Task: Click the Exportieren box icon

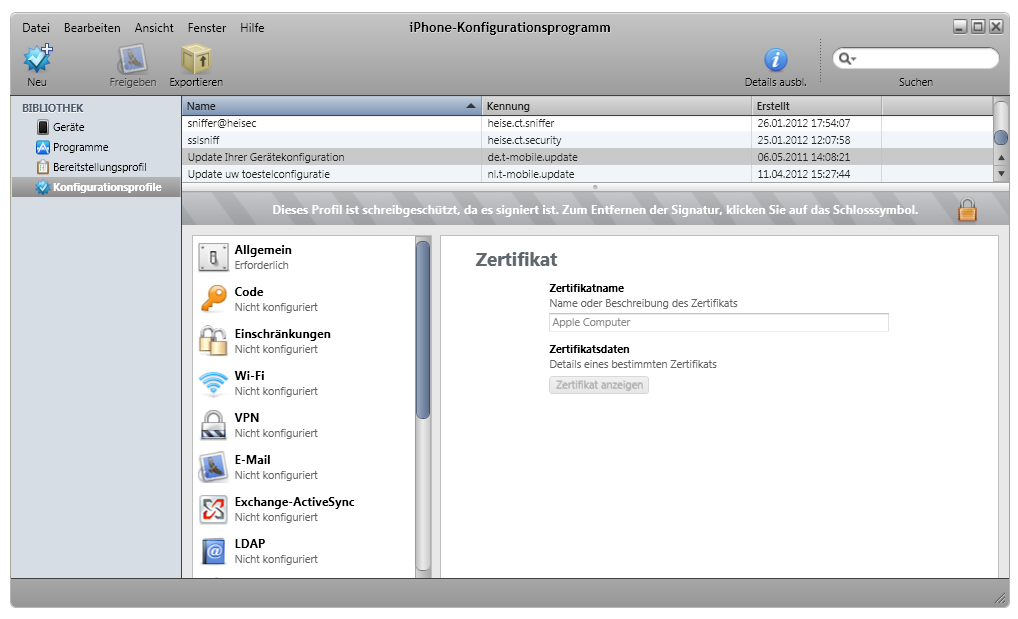Action: 195,60
